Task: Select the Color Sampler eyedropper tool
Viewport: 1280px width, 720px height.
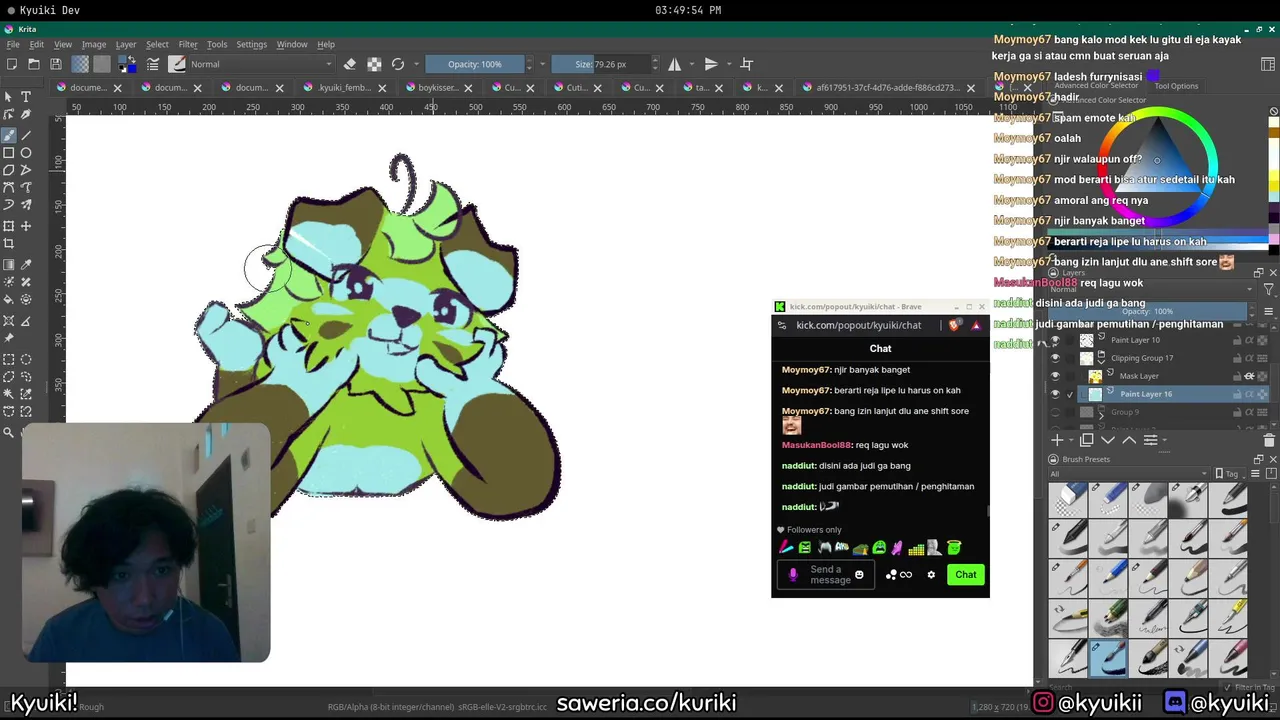Action: [x=26, y=265]
